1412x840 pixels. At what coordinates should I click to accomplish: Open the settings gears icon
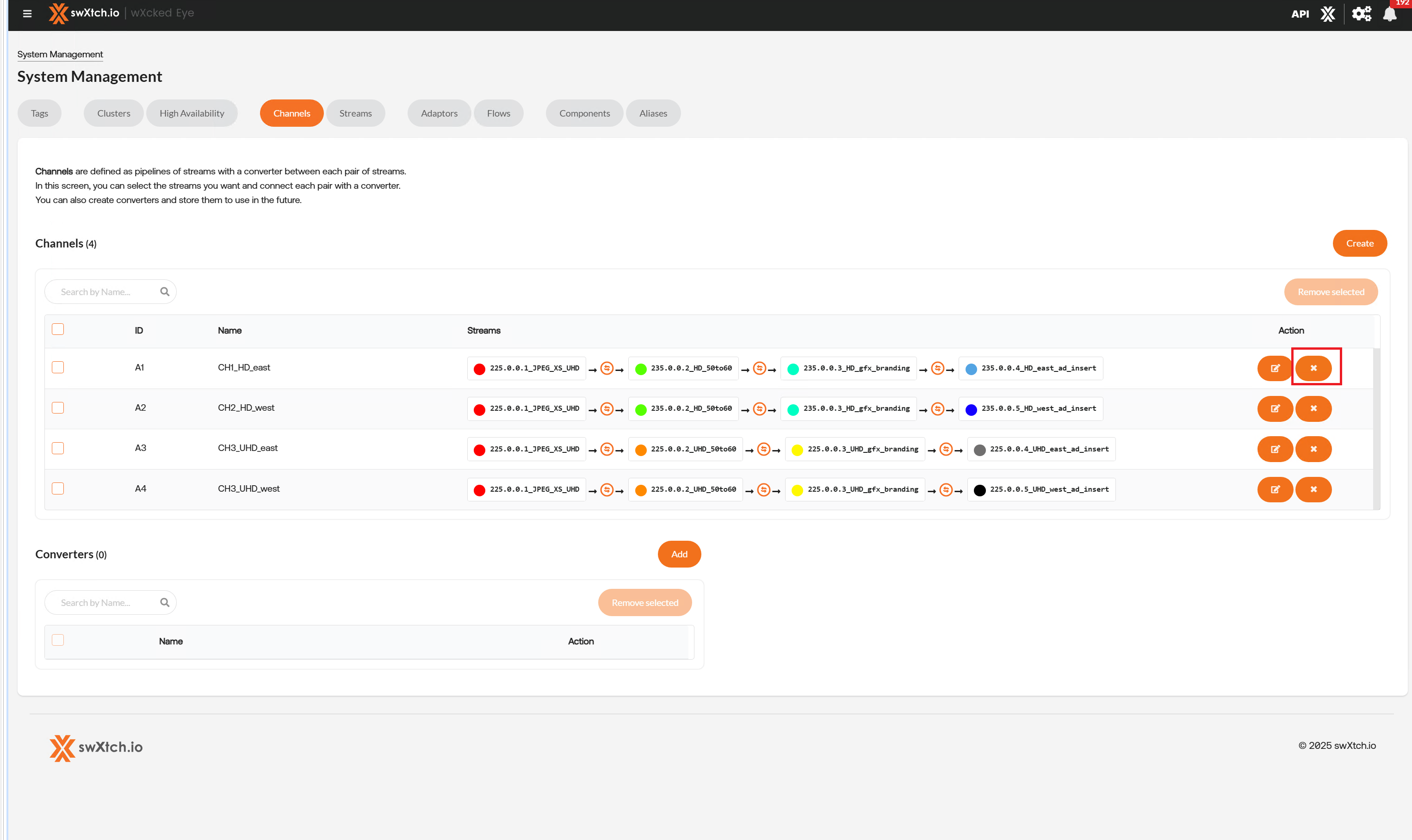[1362, 14]
